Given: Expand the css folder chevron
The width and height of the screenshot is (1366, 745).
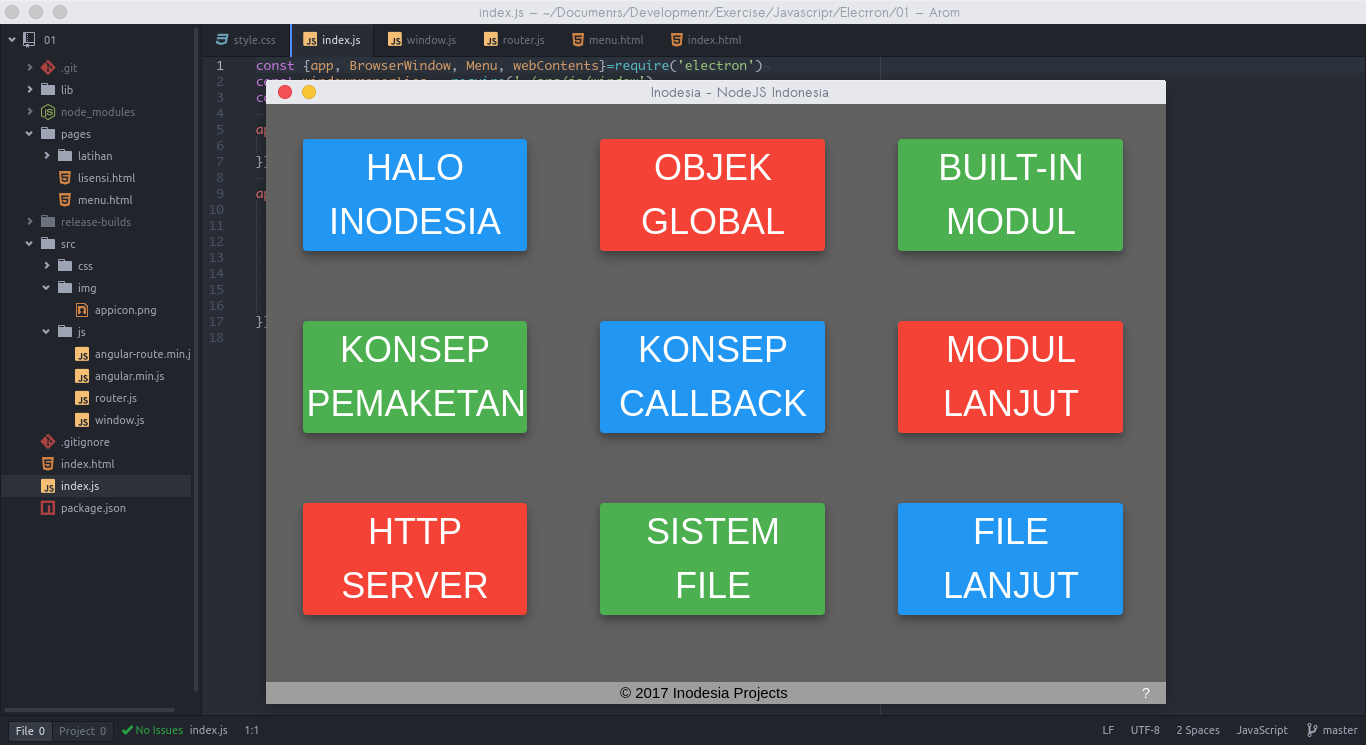Looking at the screenshot, I should coord(47,266).
